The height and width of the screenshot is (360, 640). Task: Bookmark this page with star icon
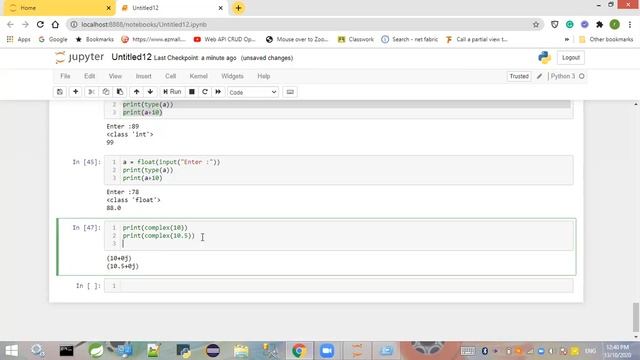click(x=536, y=24)
